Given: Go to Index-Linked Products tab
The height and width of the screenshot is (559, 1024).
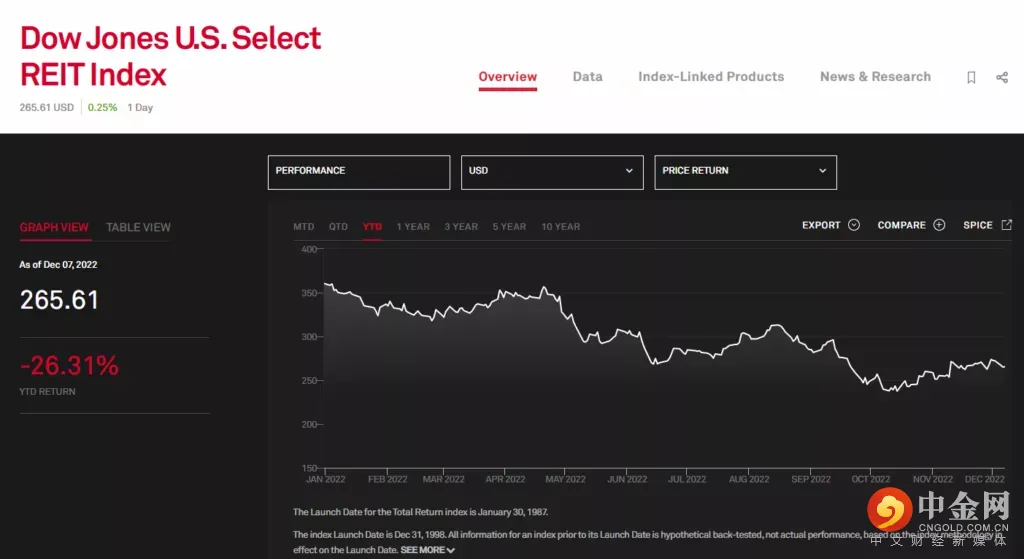Looking at the screenshot, I should (711, 77).
